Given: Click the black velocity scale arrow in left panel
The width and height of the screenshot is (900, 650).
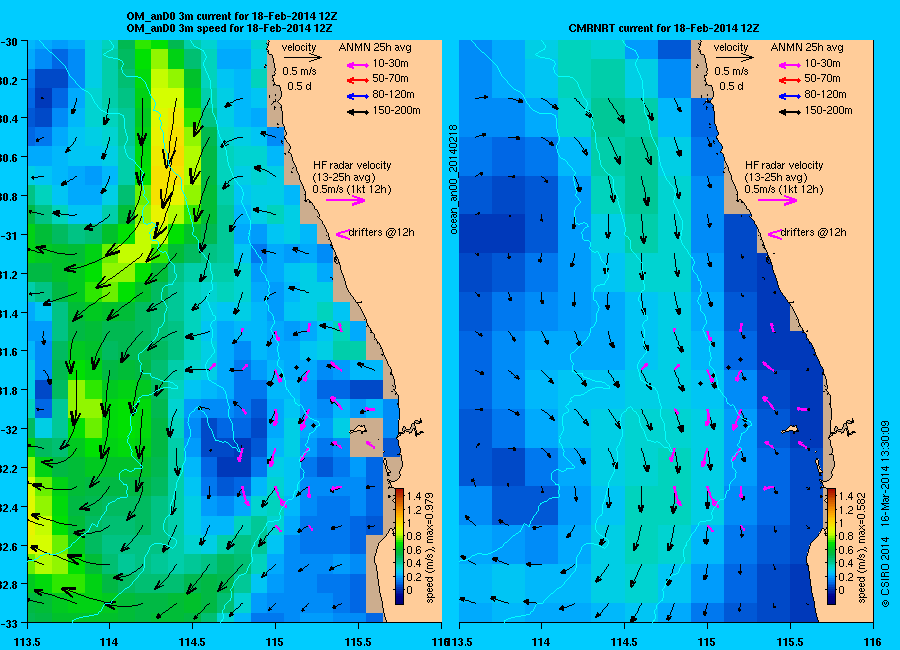Looking at the screenshot, I should [x=302, y=57].
